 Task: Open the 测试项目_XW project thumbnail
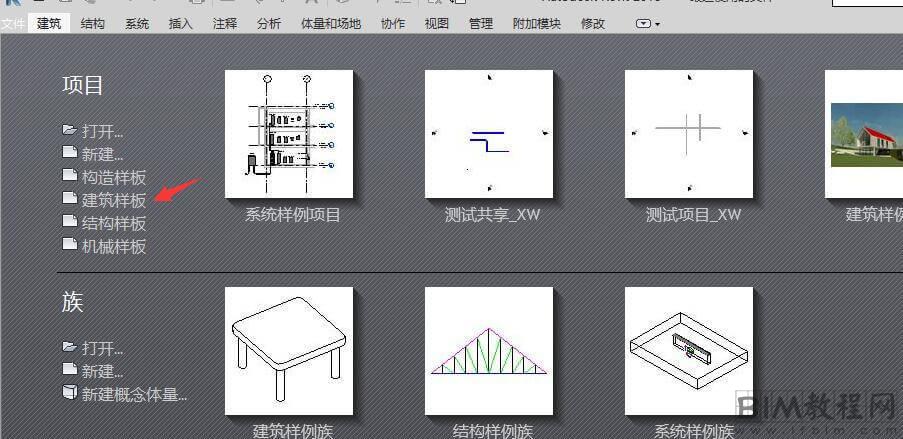coord(689,134)
